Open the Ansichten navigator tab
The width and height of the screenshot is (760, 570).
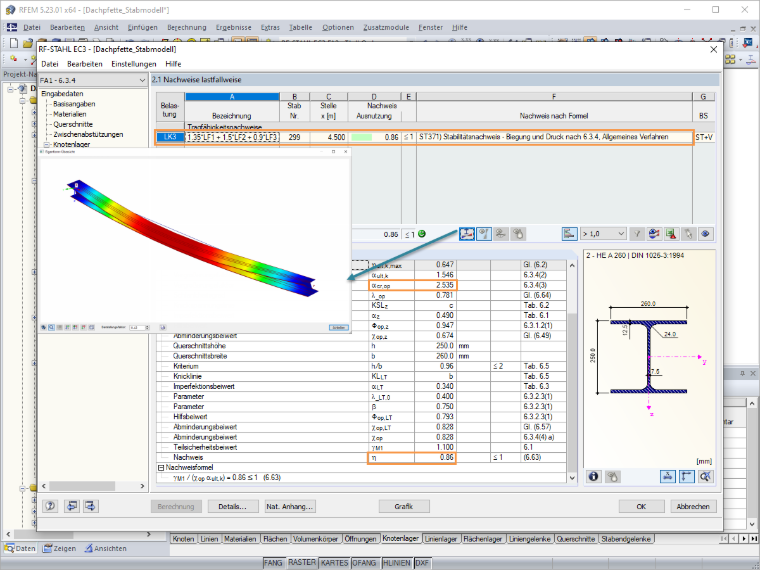pyautogui.click(x=105, y=549)
